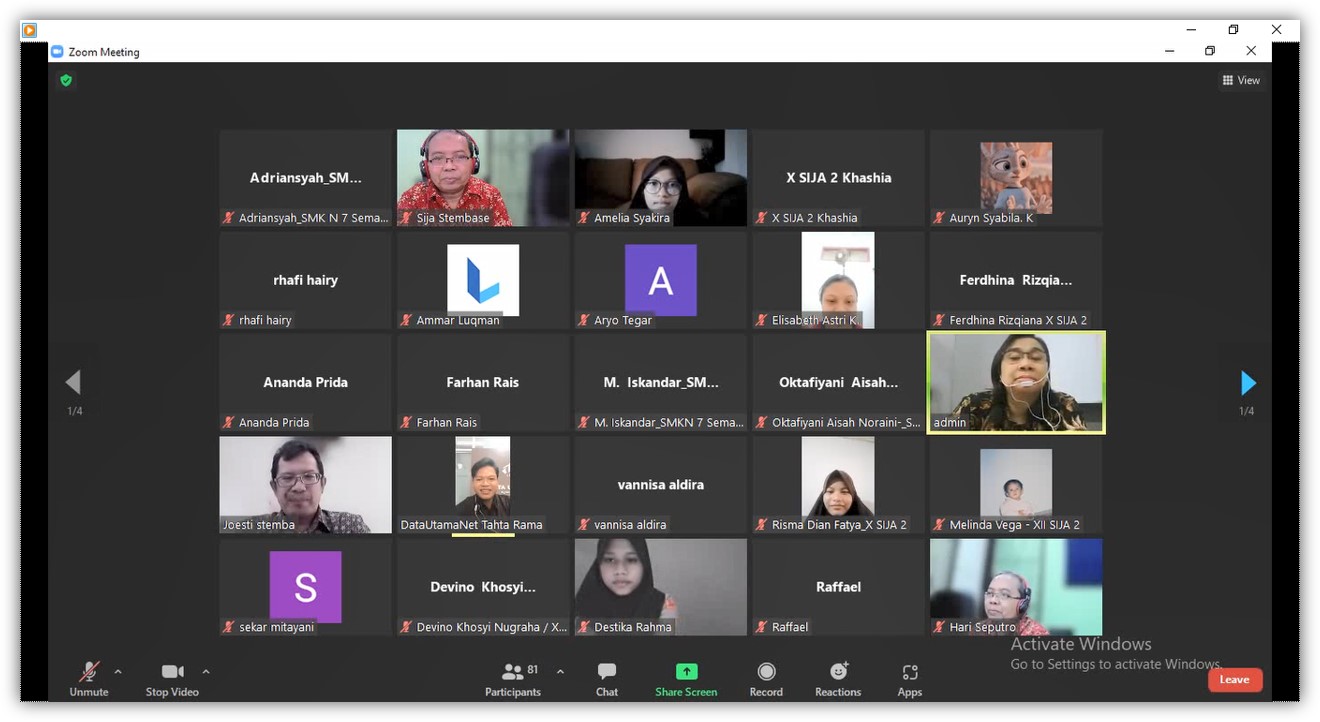This screenshot has height=722, width=1320.
Task: Select the Destika Rahma video tile
Action: tap(661, 587)
